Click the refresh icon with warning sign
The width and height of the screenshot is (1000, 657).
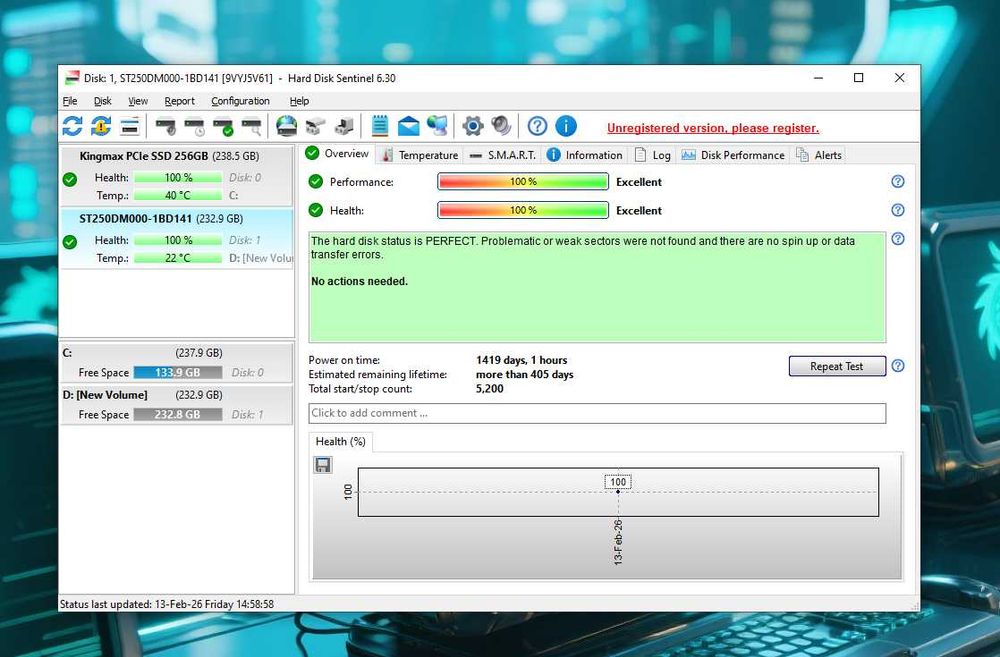[101, 126]
